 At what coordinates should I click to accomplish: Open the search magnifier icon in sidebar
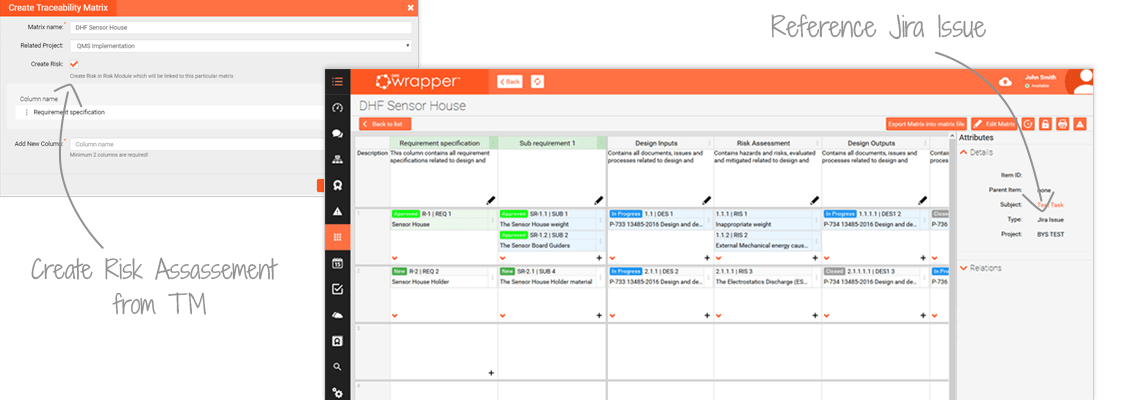pyautogui.click(x=337, y=367)
